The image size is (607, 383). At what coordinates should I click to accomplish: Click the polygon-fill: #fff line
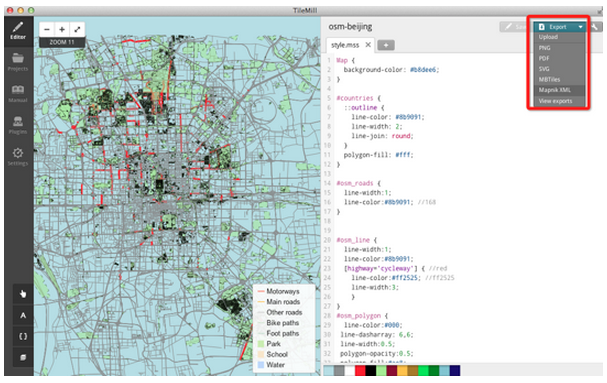[378, 155]
